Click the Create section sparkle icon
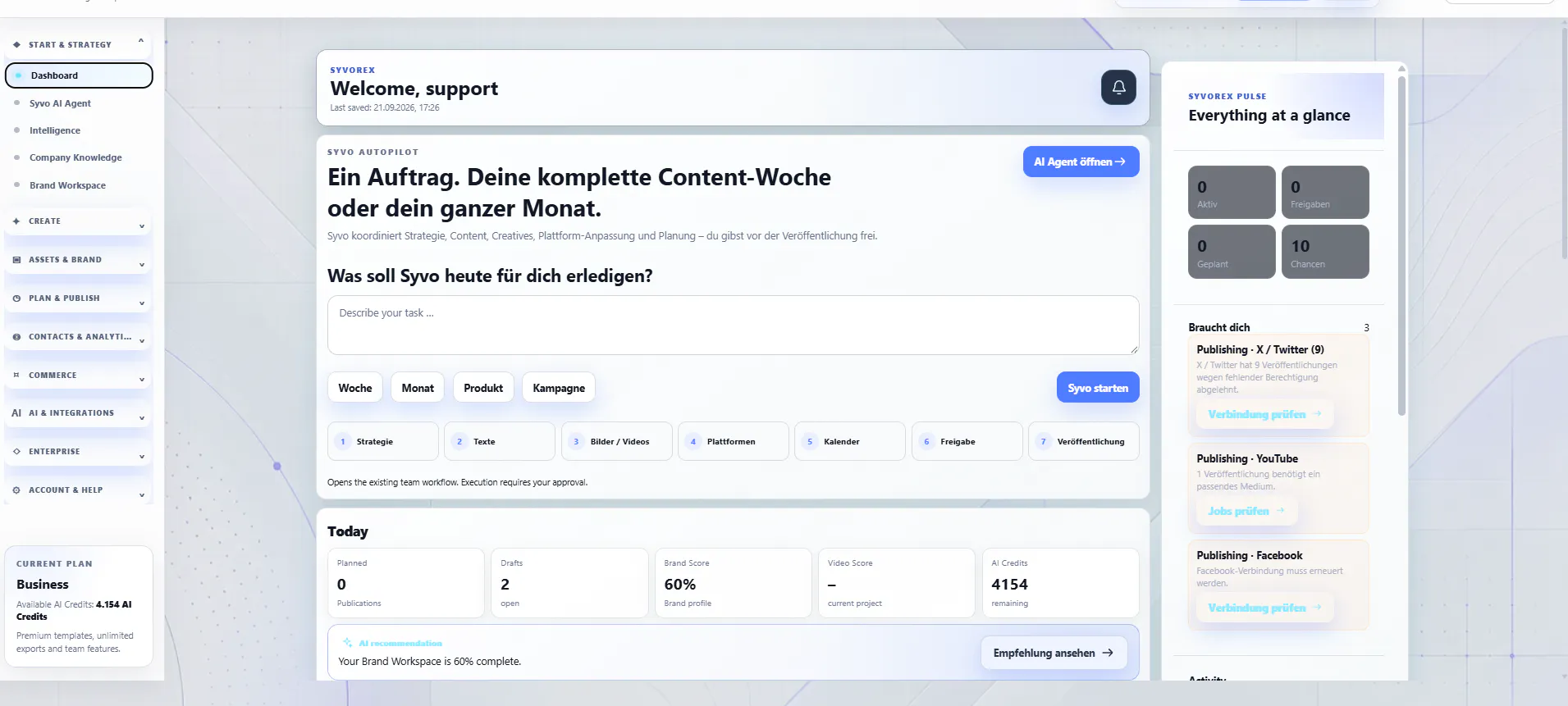This screenshot has width=1568, height=706. (x=16, y=221)
